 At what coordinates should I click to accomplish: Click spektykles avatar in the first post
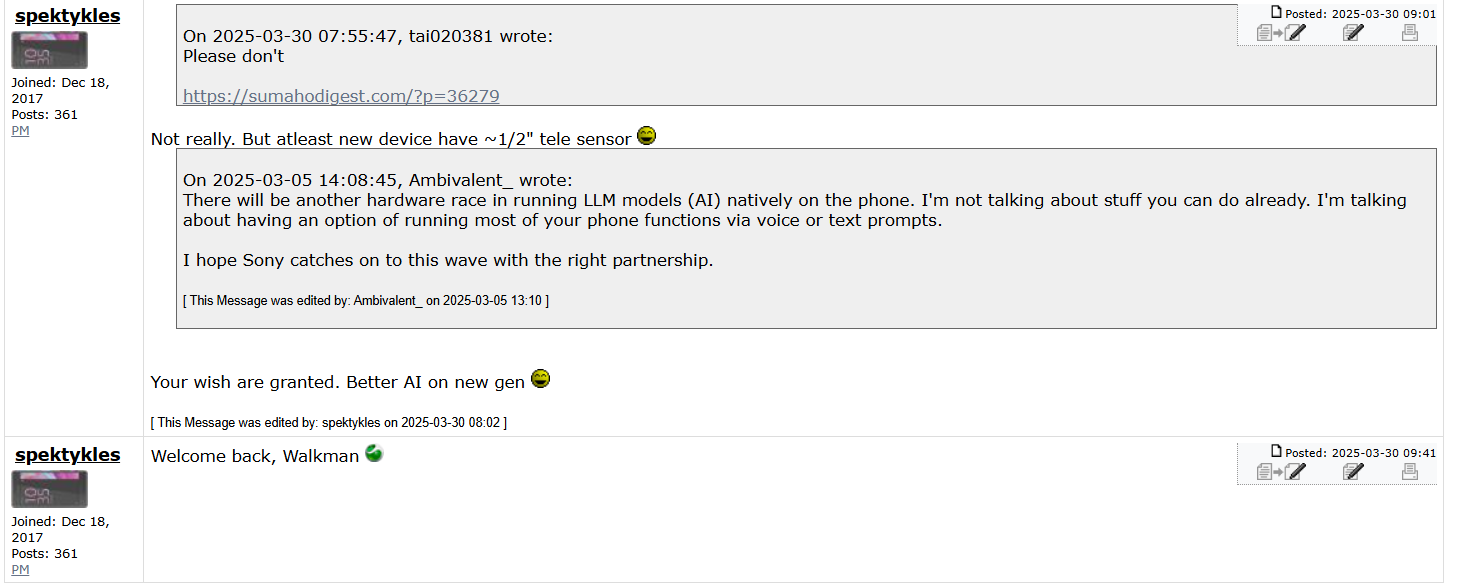click(49, 50)
